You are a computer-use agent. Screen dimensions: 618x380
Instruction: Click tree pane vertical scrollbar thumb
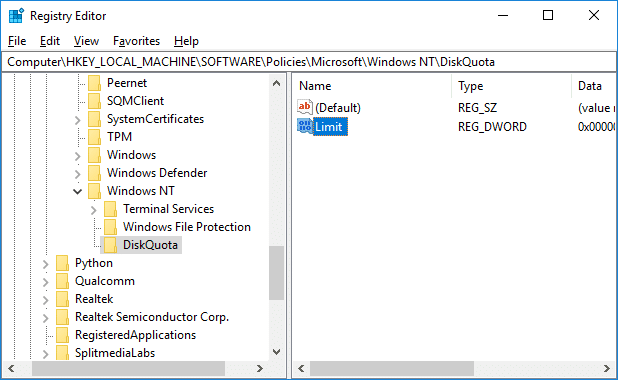[x=277, y=273]
